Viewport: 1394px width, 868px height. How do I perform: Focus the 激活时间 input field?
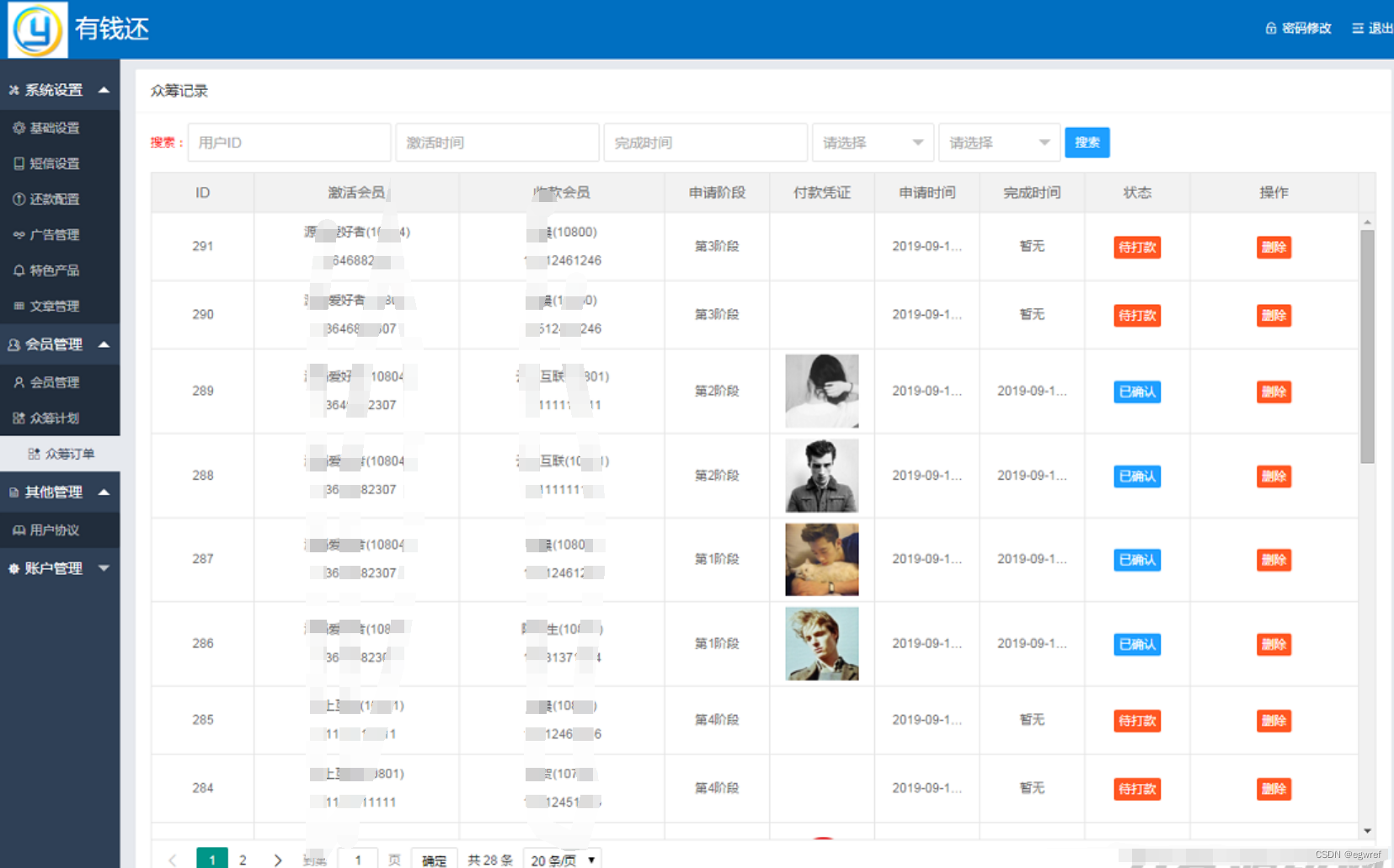pos(497,142)
